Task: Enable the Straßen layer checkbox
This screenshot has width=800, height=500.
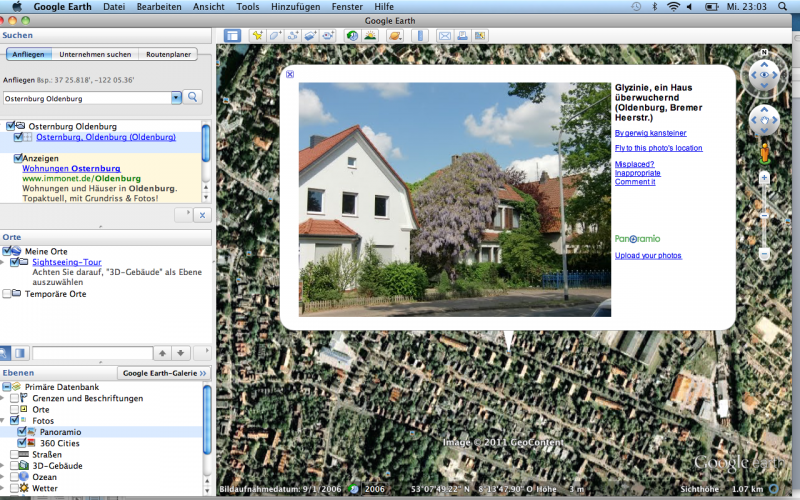Action: (x=14, y=454)
